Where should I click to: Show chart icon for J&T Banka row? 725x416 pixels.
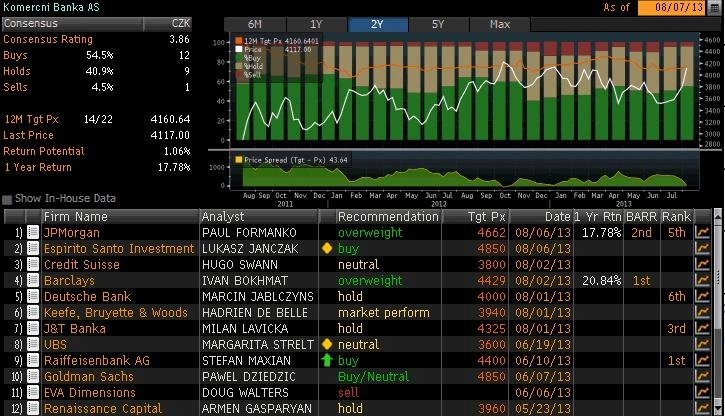pyautogui.click(x=702, y=329)
